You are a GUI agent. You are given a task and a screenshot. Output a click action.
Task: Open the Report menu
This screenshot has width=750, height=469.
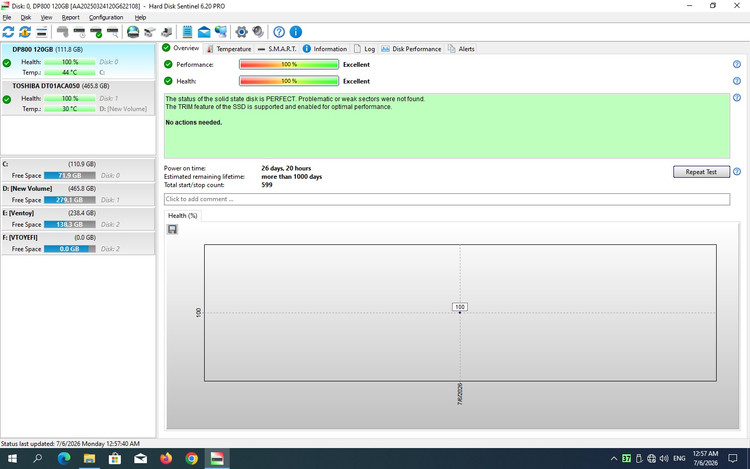click(70, 17)
